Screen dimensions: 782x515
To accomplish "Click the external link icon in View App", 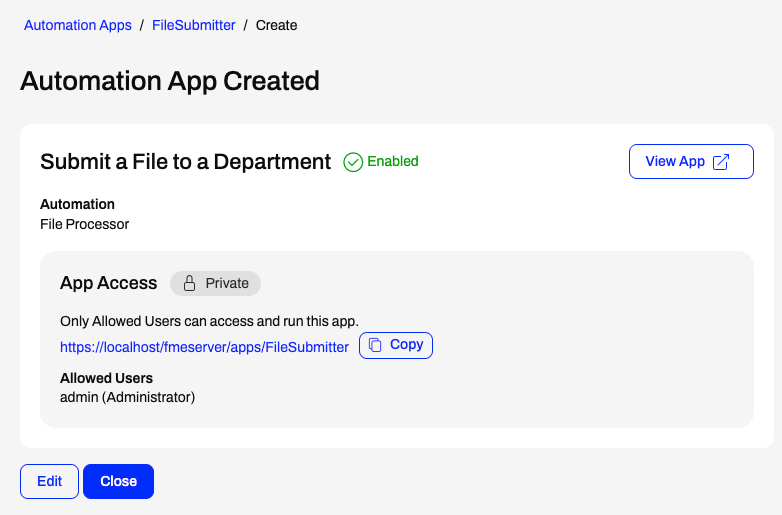I will click(x=721, y=162).
